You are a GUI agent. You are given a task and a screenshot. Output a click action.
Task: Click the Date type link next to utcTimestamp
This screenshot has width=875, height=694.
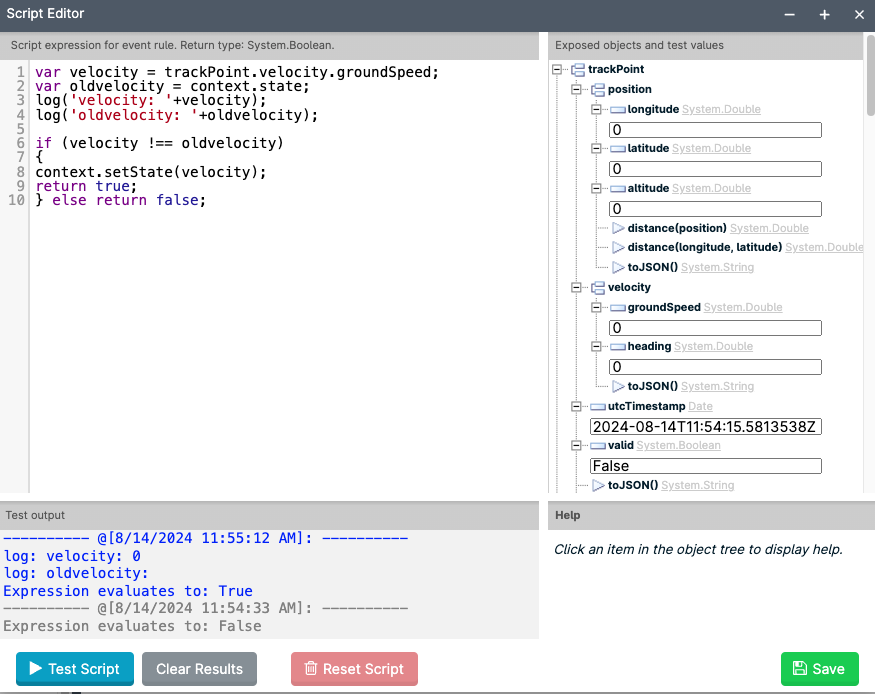coord(700,407)
